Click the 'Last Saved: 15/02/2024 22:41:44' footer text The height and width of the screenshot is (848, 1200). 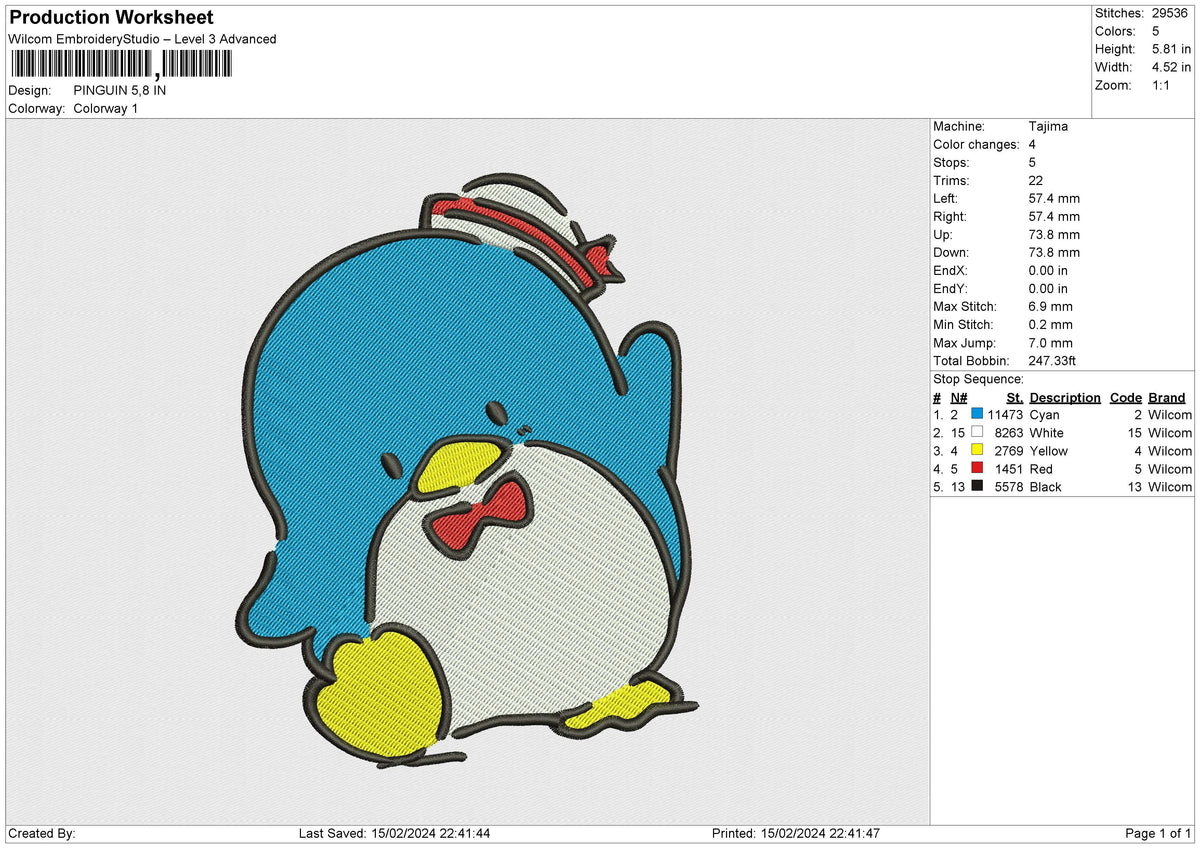(394, 833)
